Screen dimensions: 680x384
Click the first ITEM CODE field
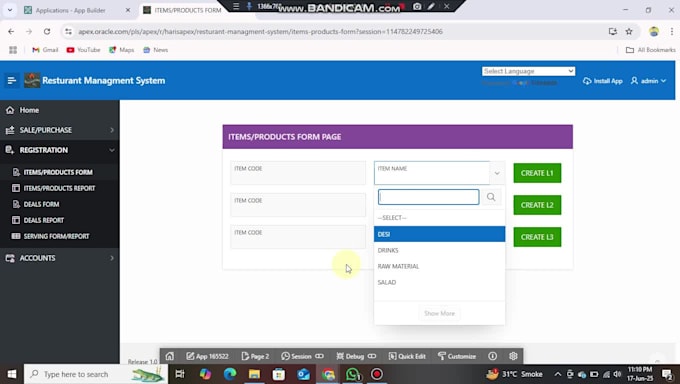click(298, 173)
